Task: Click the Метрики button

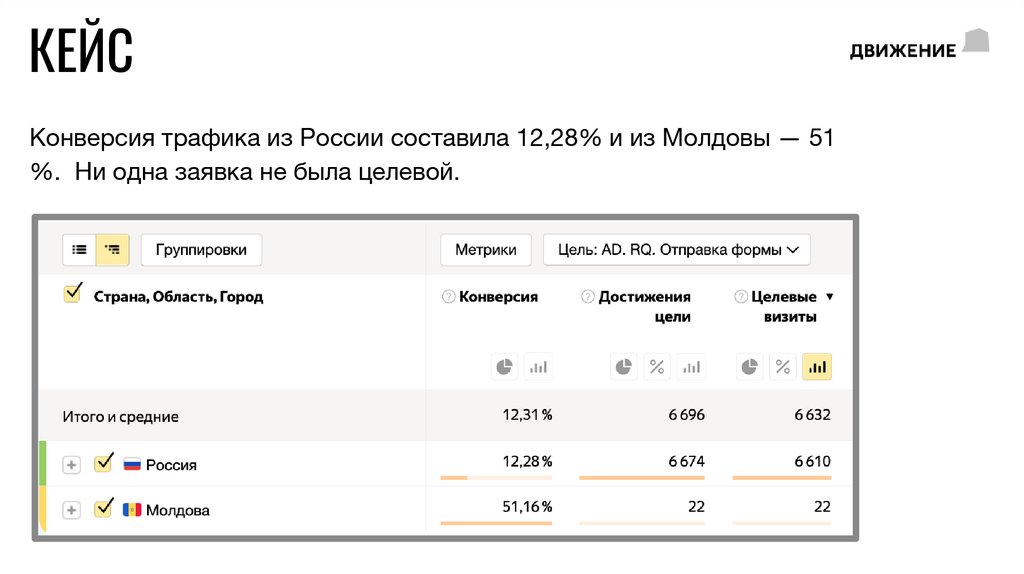Action: pos(486,250)
